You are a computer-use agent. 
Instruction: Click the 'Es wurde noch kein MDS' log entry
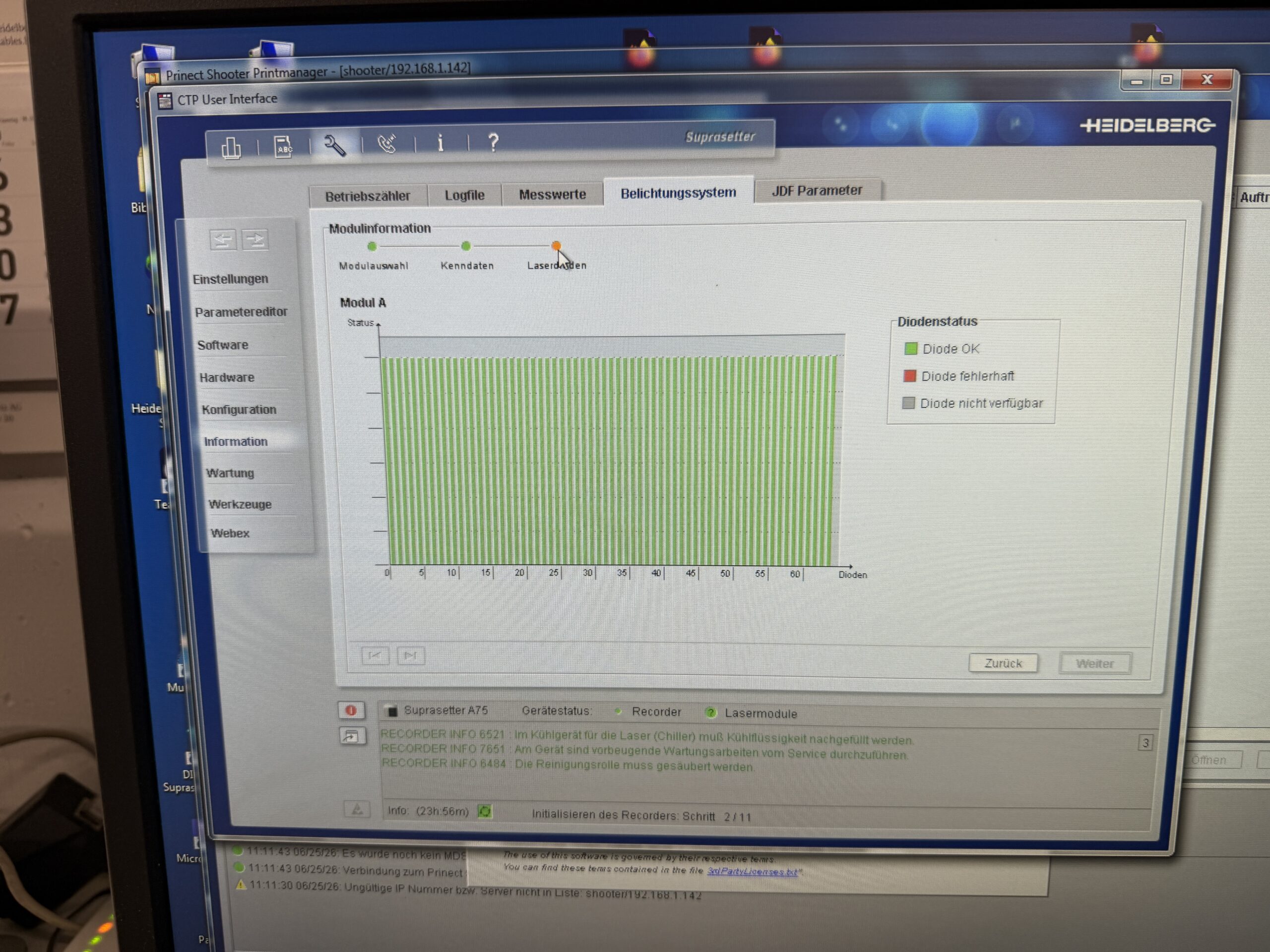pos(356,853)
